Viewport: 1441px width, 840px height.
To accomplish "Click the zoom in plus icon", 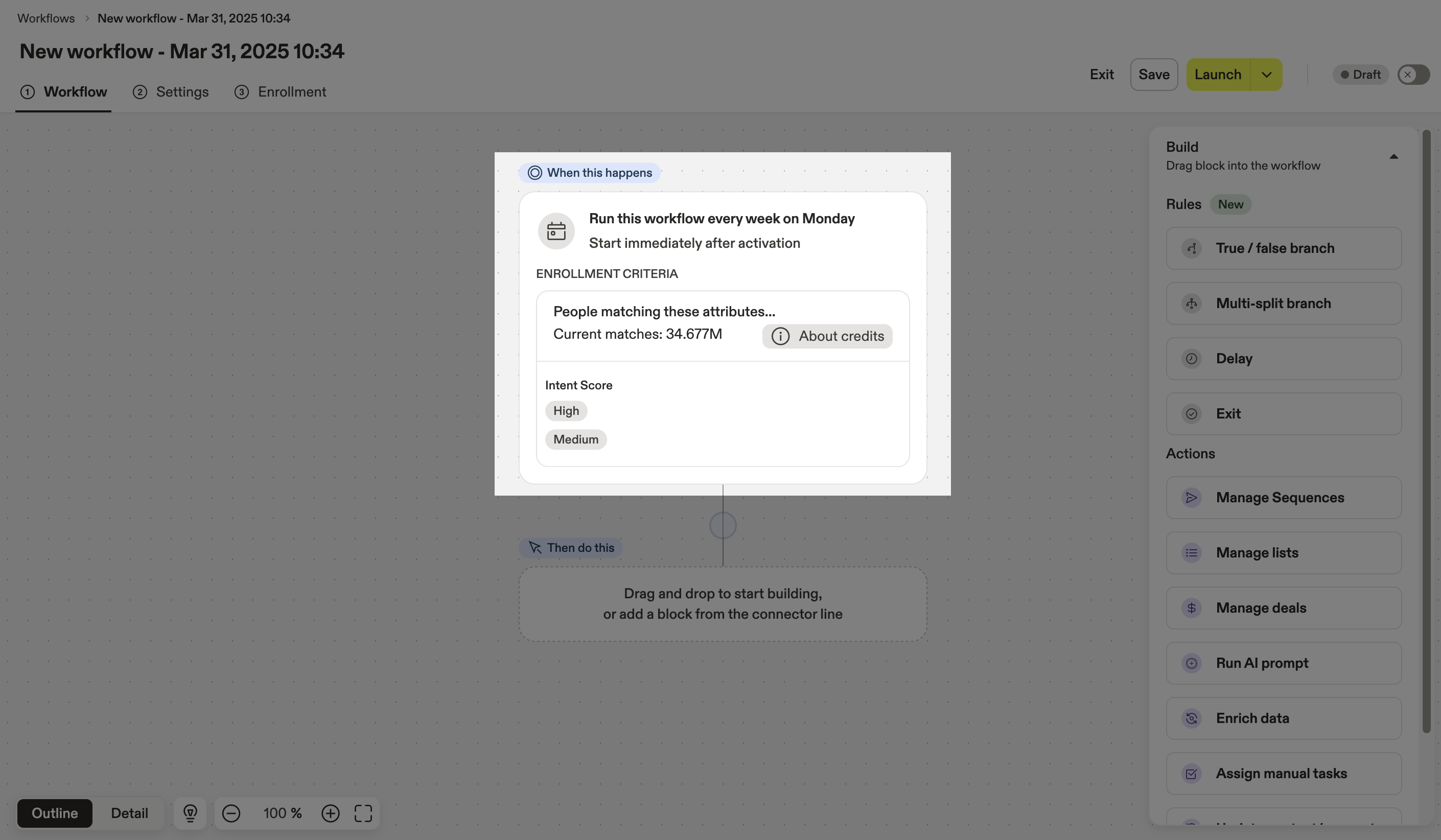I will pyautogui.click(x=331, y=813).
